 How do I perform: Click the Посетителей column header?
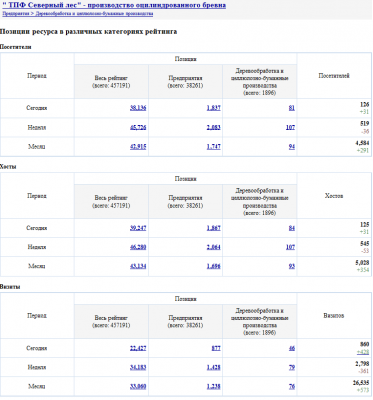coord(334,76)
